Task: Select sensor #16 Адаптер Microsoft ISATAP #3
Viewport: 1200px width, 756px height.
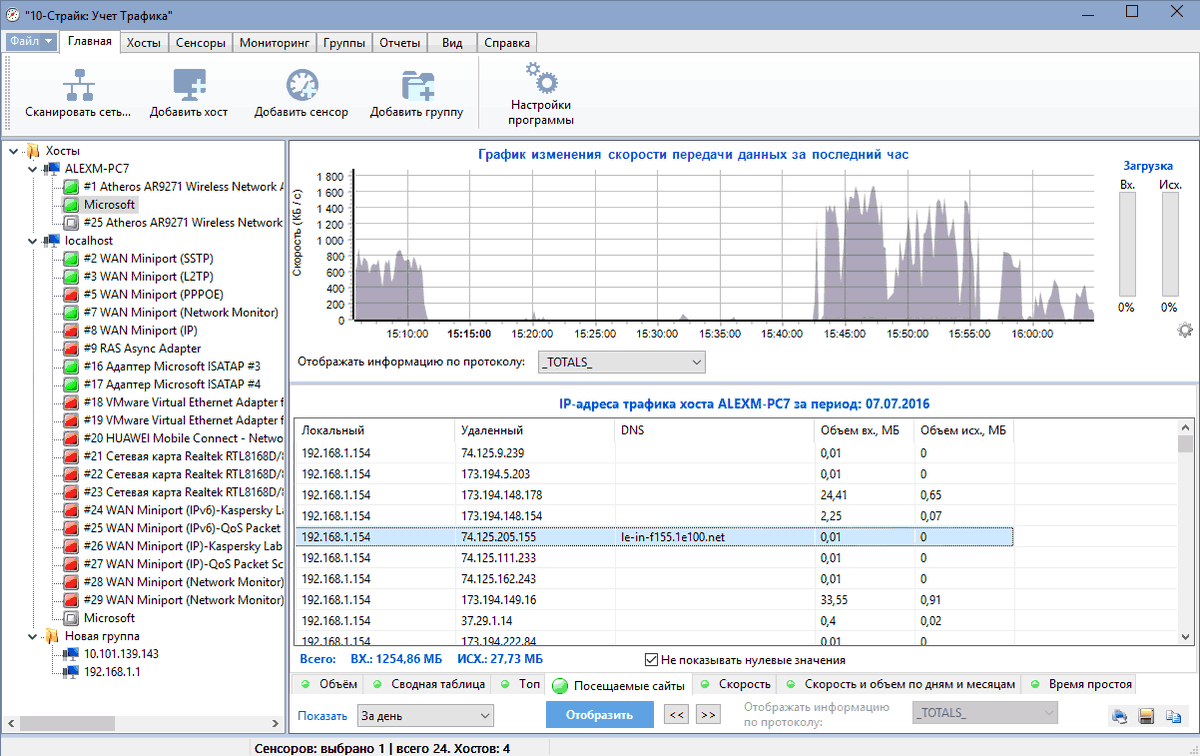Action: 162,367
